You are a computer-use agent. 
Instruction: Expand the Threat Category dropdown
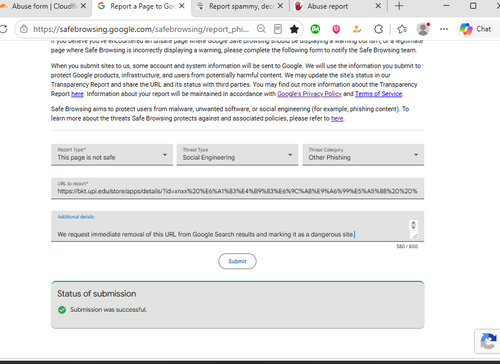click(363, 155)
